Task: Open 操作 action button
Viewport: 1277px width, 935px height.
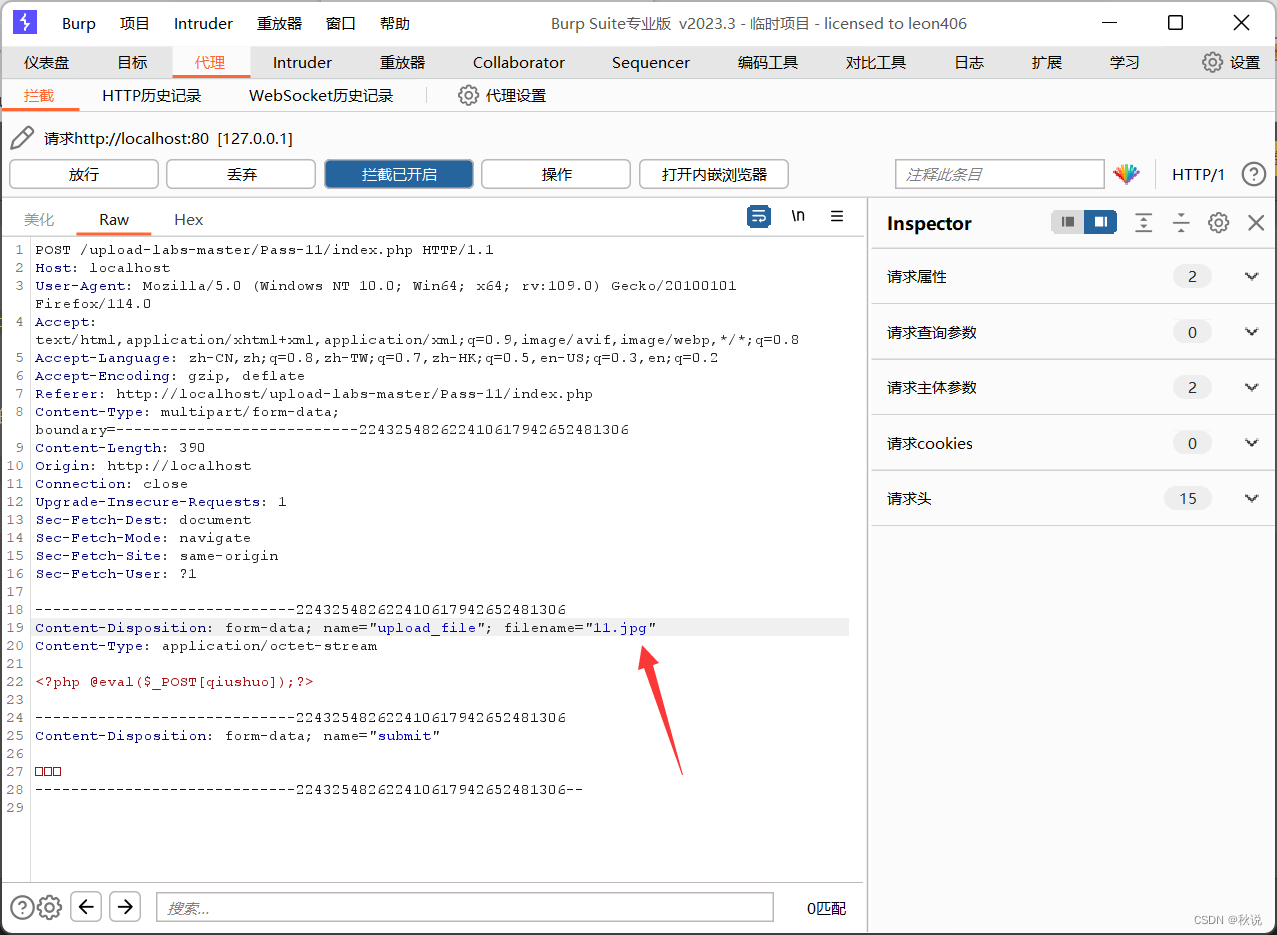Action: (556, 174)
